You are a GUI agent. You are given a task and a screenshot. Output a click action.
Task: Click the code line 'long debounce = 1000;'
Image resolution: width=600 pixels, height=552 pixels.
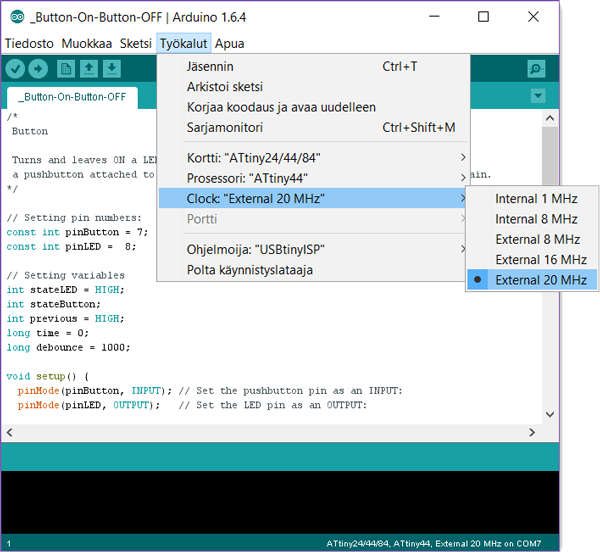(x=68, y=347)
